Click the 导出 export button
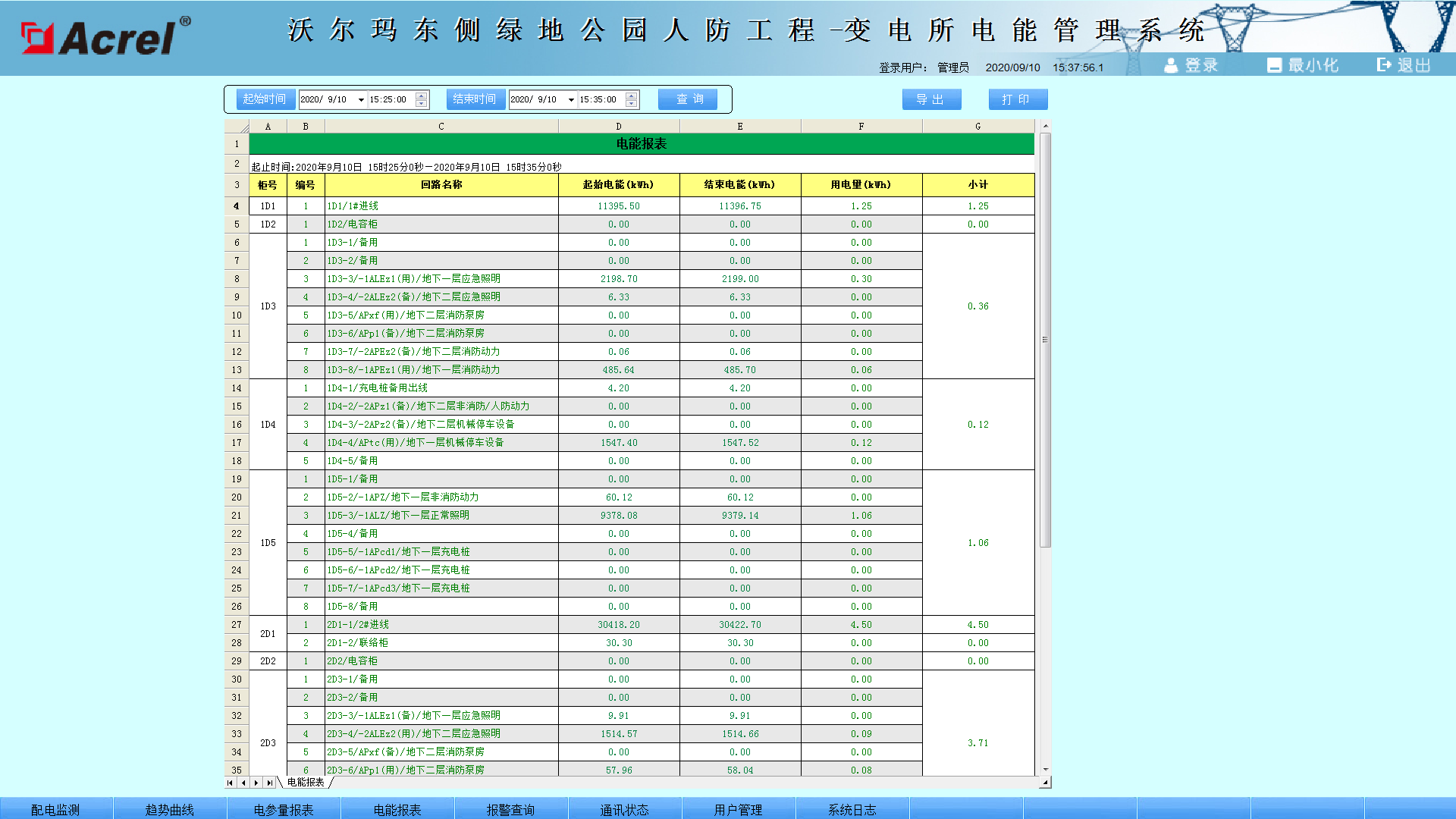Image resolution: width=1456 pixels, height=819 pixels. (x=931, y=99)
